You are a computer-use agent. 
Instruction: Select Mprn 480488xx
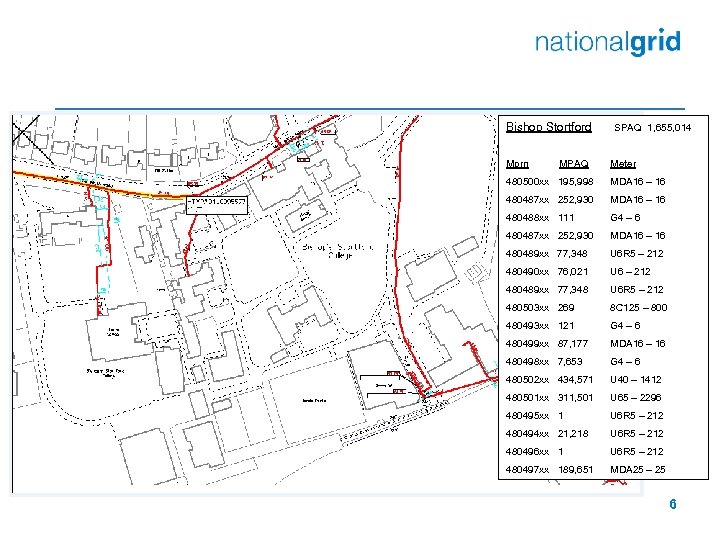pos(527,218)
